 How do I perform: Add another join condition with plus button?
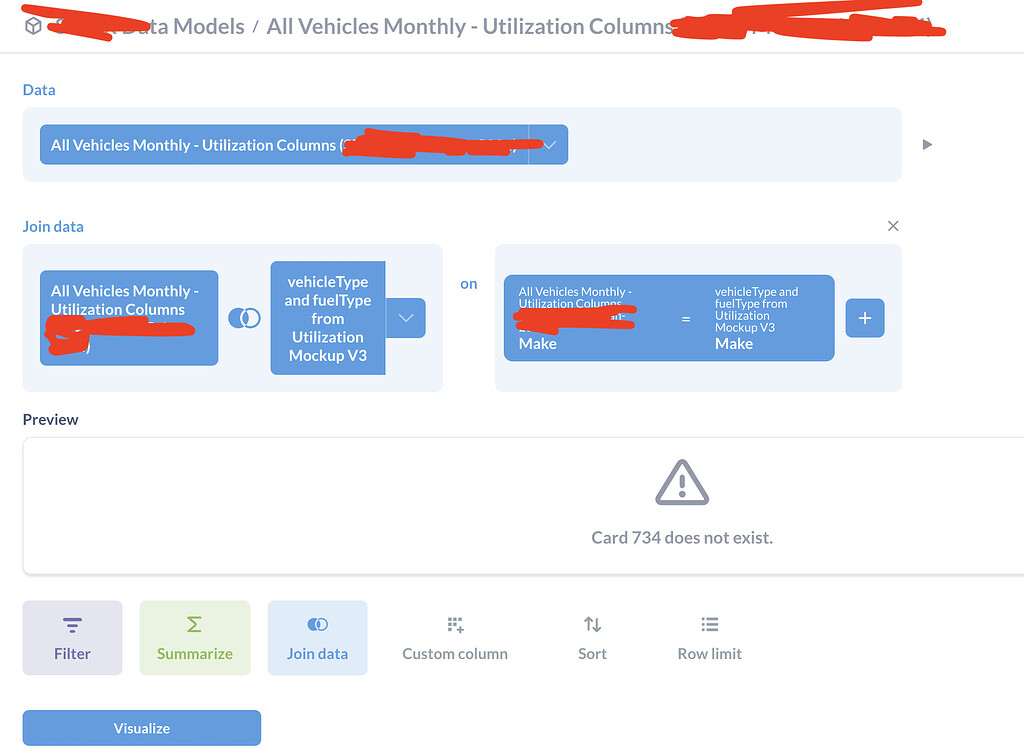[x=865, y=318]
